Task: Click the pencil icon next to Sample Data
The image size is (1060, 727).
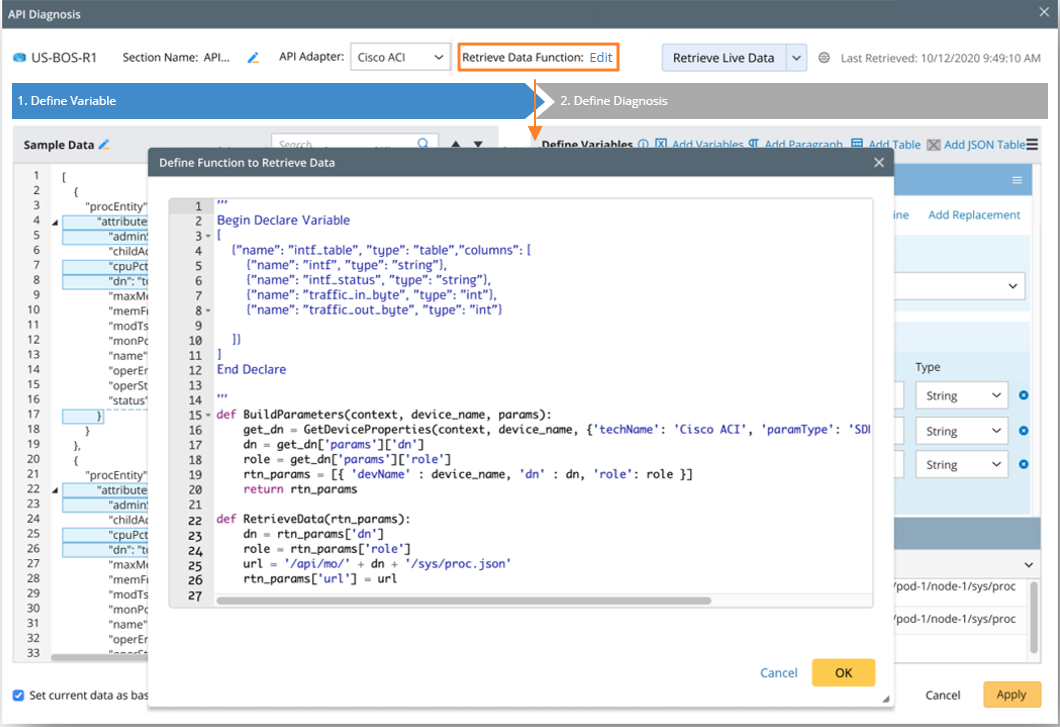Action: pos(104,145)
